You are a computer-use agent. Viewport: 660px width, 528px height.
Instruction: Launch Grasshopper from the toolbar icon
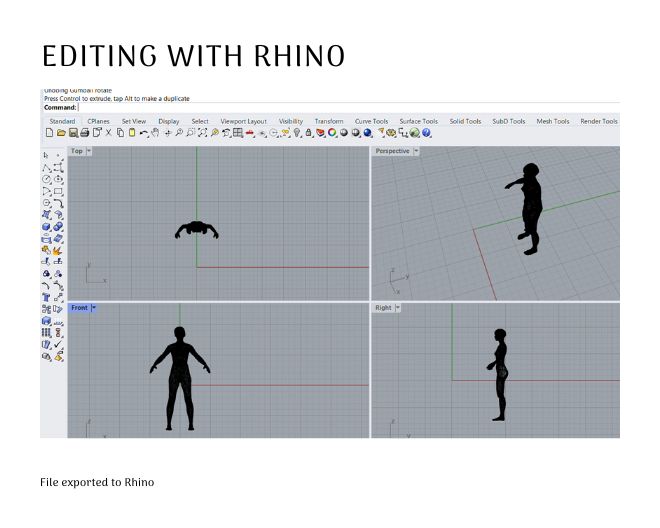tap(415, 133)
